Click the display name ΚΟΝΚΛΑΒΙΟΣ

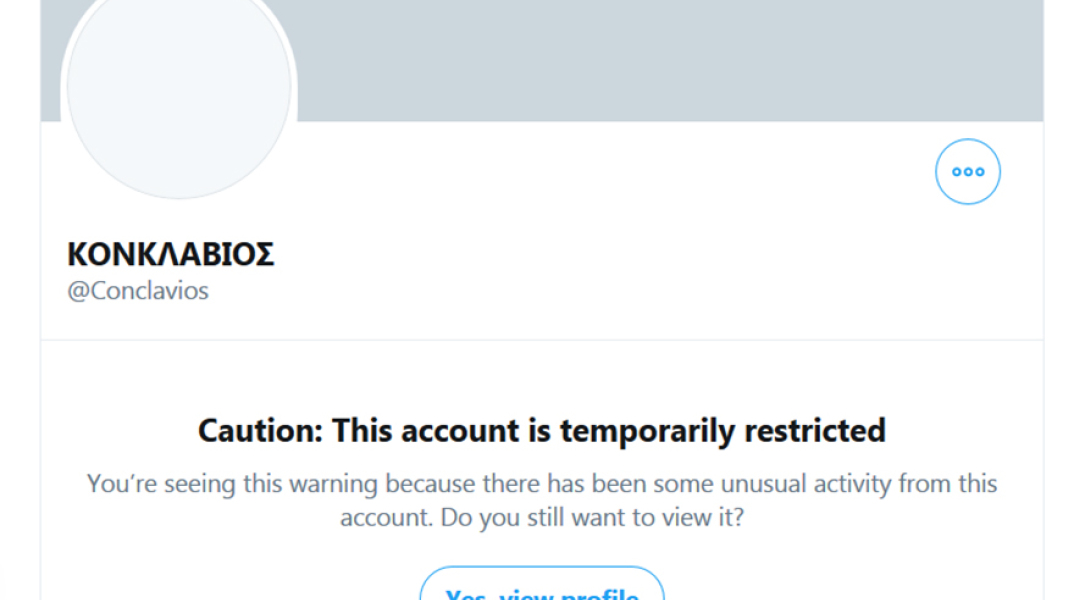point(171,255)
